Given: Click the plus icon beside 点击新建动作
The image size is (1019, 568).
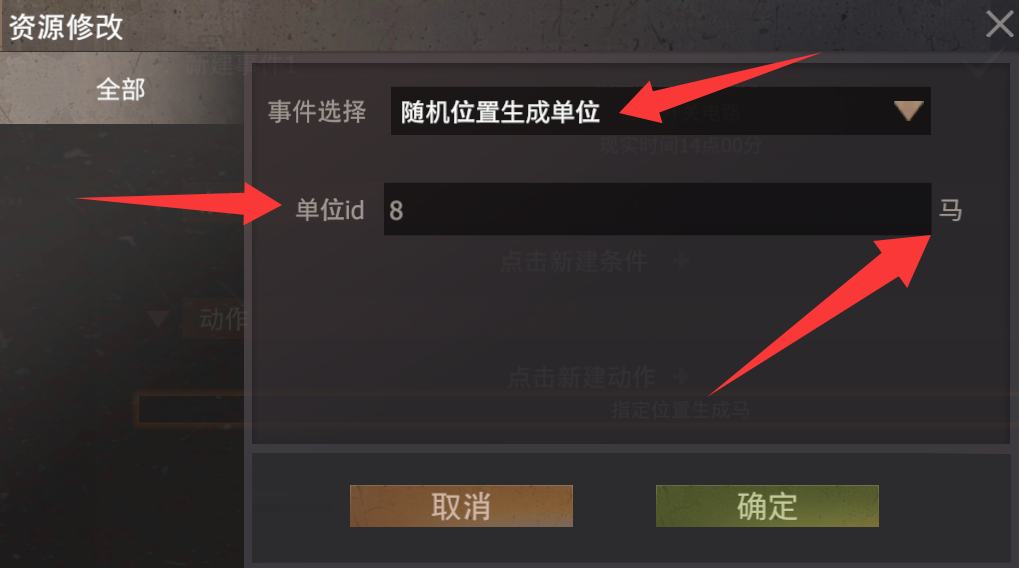Looking at the screenshot, I should pyautogui.click(x=681, y=376).
